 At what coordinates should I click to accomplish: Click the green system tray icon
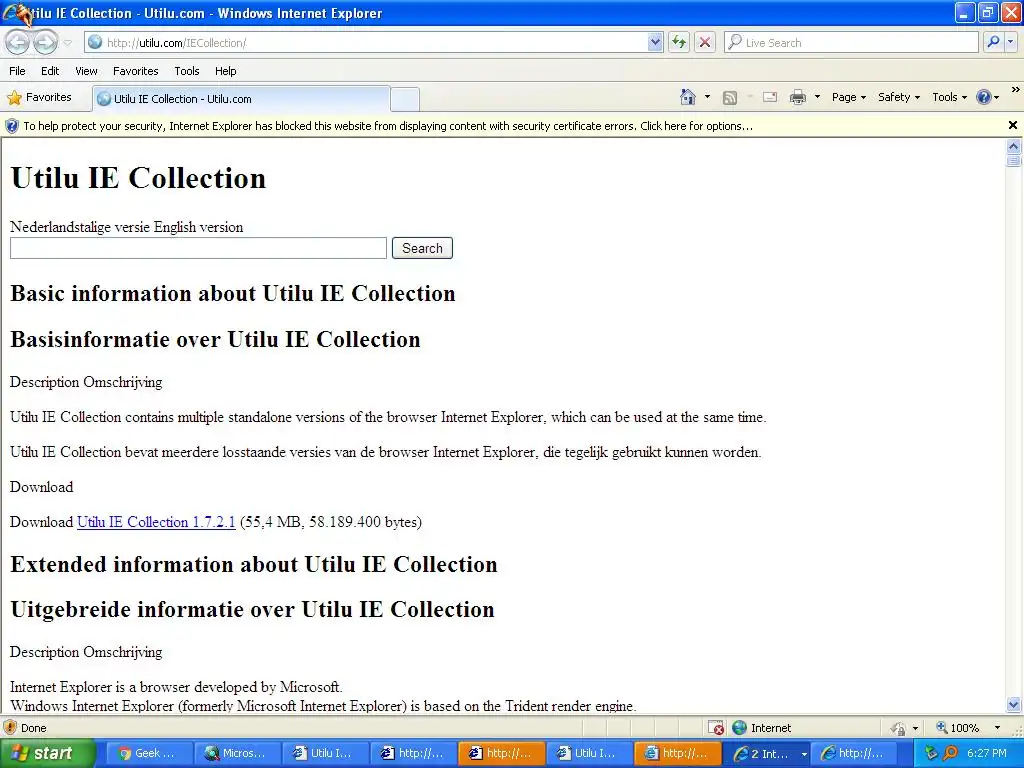[x=931, y=753]
